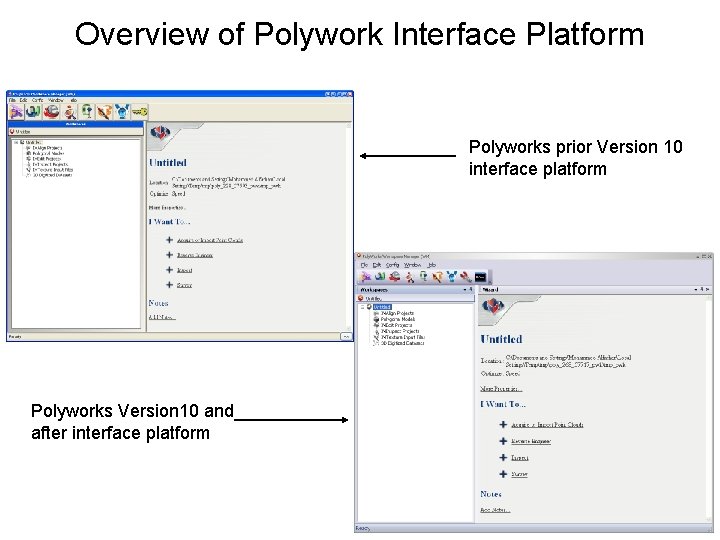Click Add Notes link in pre-Version 10 window
Screen dimensions: 720x540
162,317
